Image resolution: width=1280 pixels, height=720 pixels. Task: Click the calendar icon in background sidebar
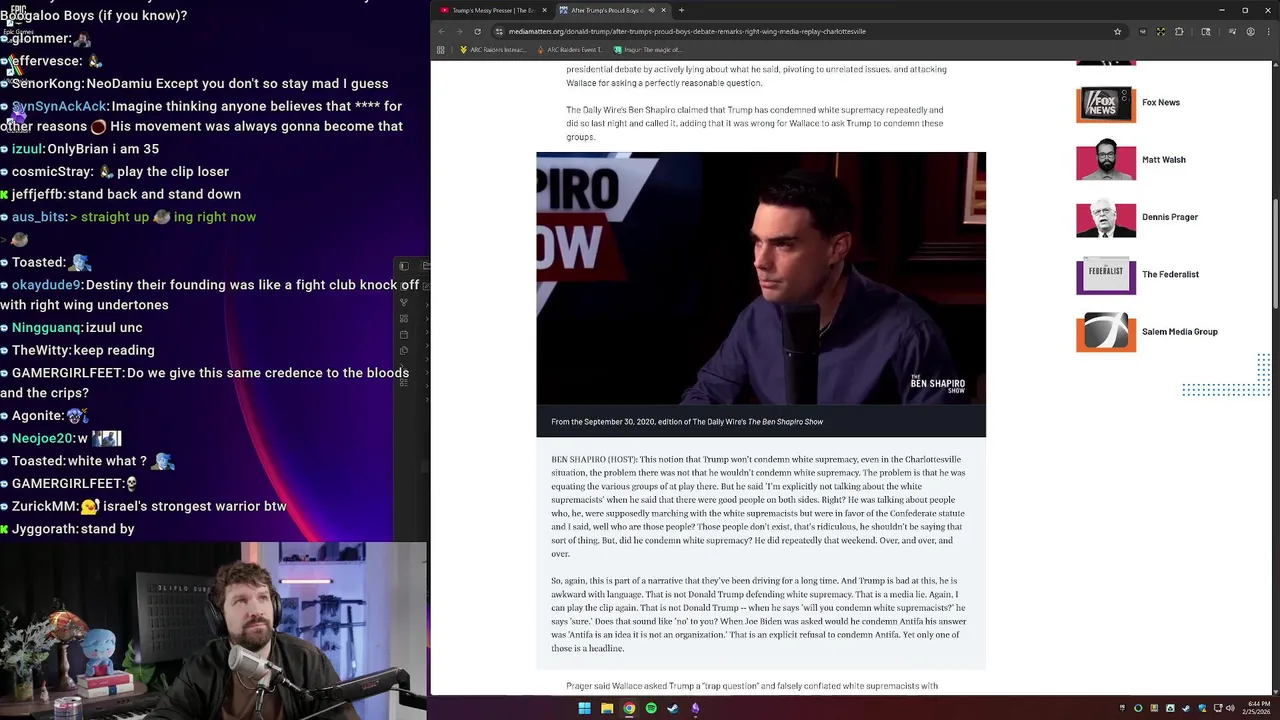[x=403, y=334]
